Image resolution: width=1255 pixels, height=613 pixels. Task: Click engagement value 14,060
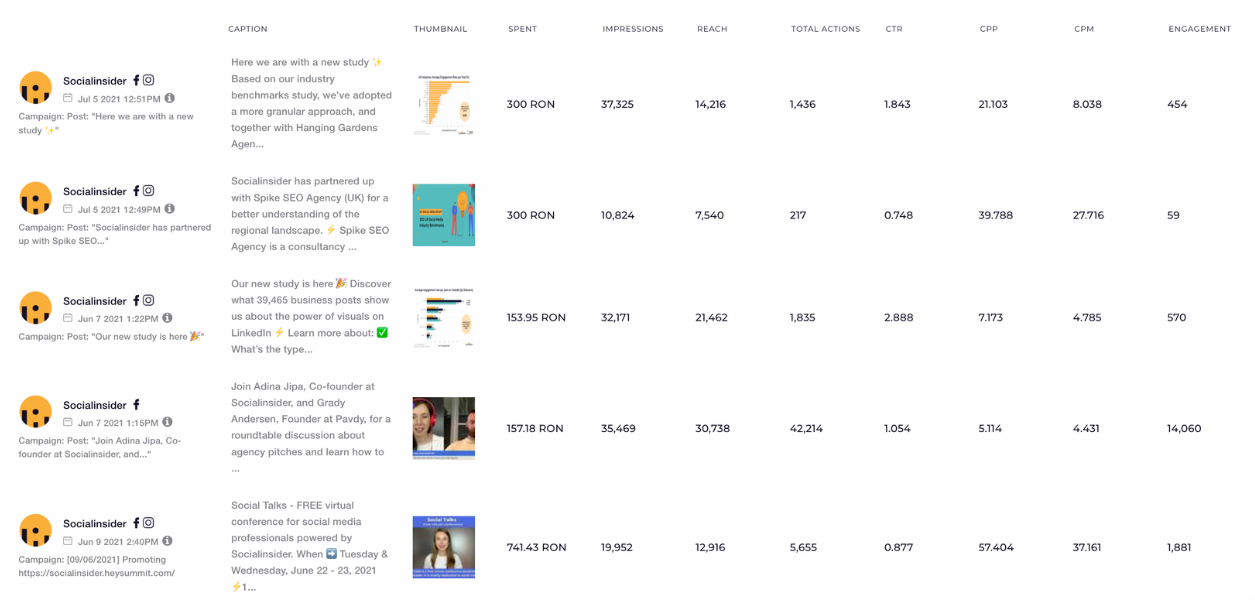click(1184, 428)
